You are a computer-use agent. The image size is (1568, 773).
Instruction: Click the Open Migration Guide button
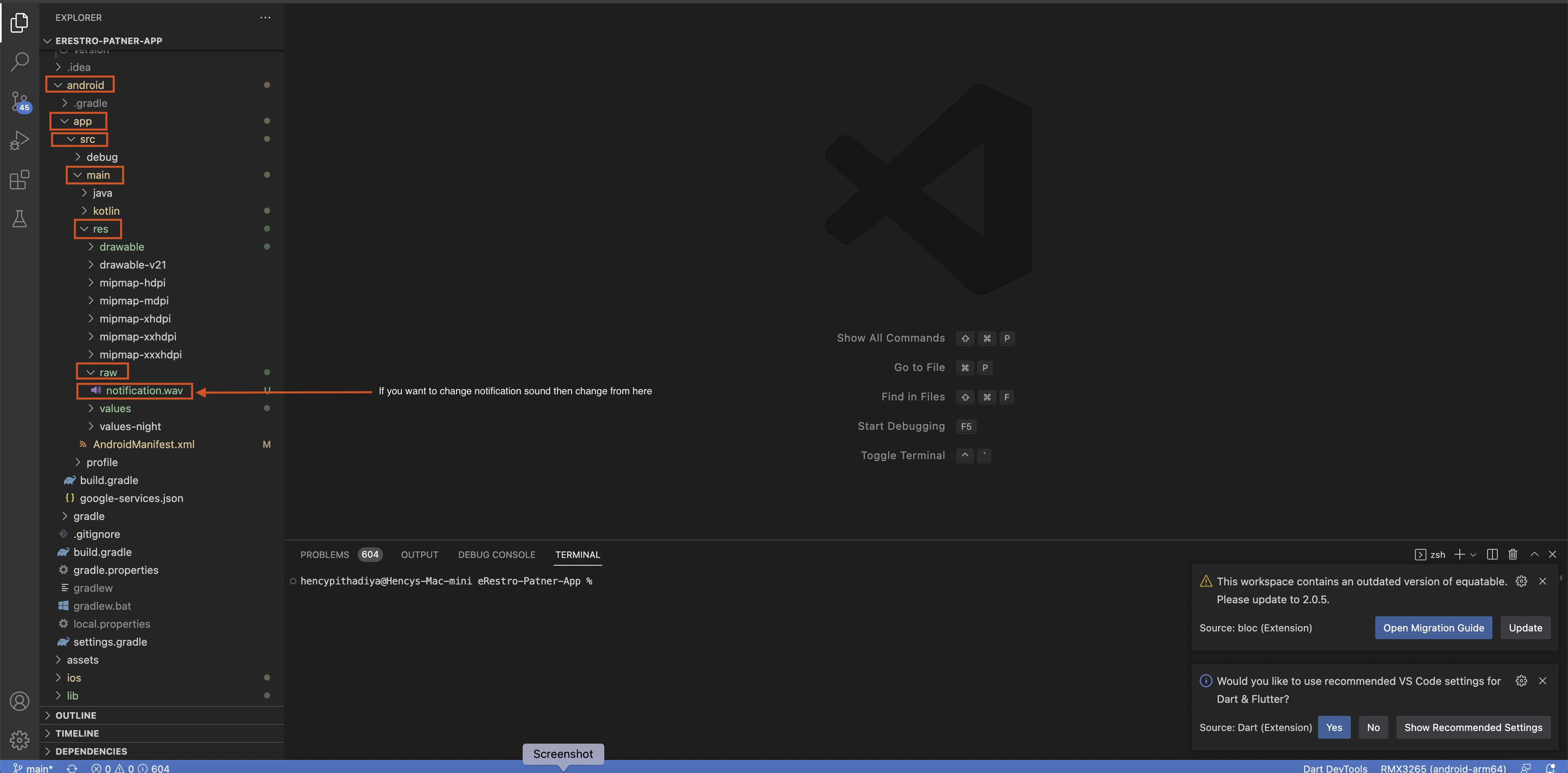click(1433, 628)
